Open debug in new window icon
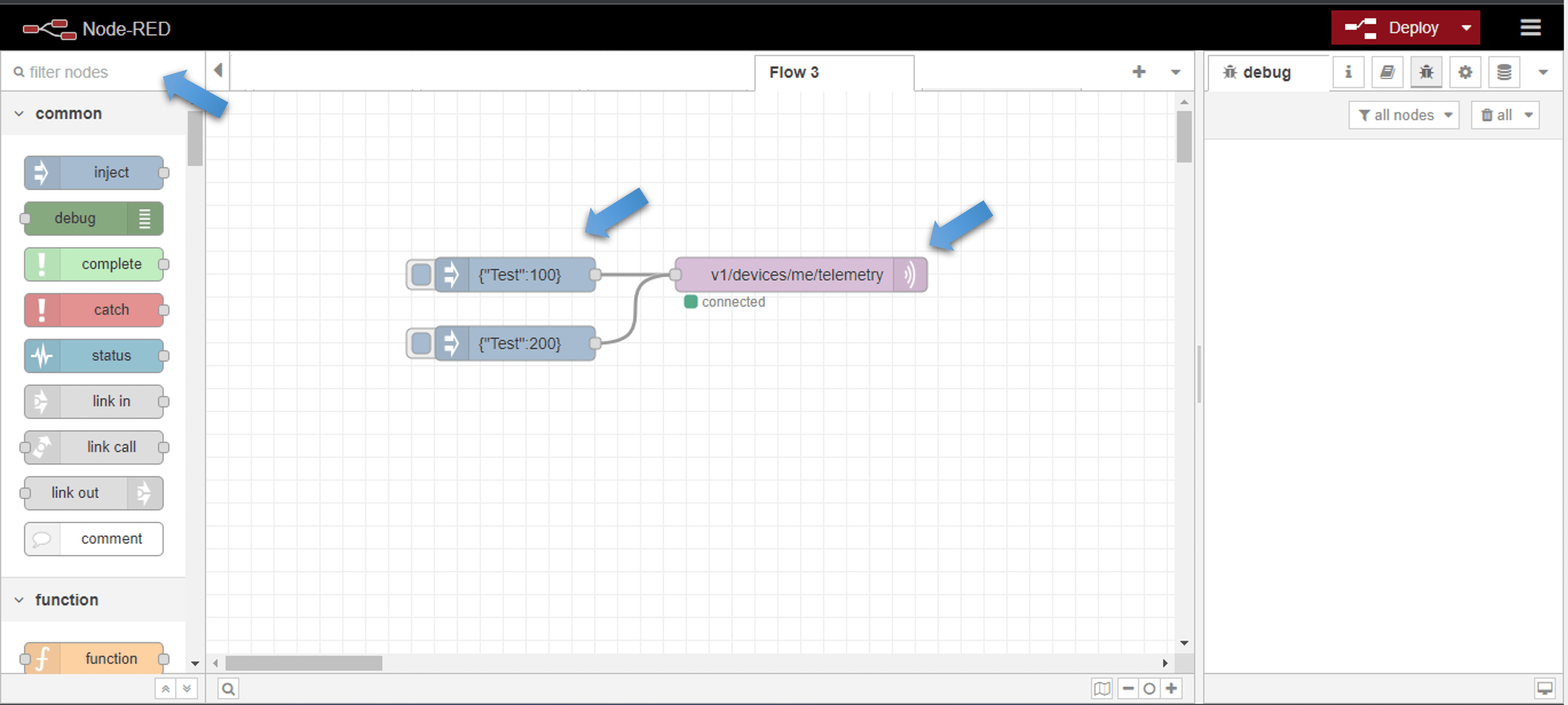This screenshot has width=1568, height=705. click(x=1544, y=688)
